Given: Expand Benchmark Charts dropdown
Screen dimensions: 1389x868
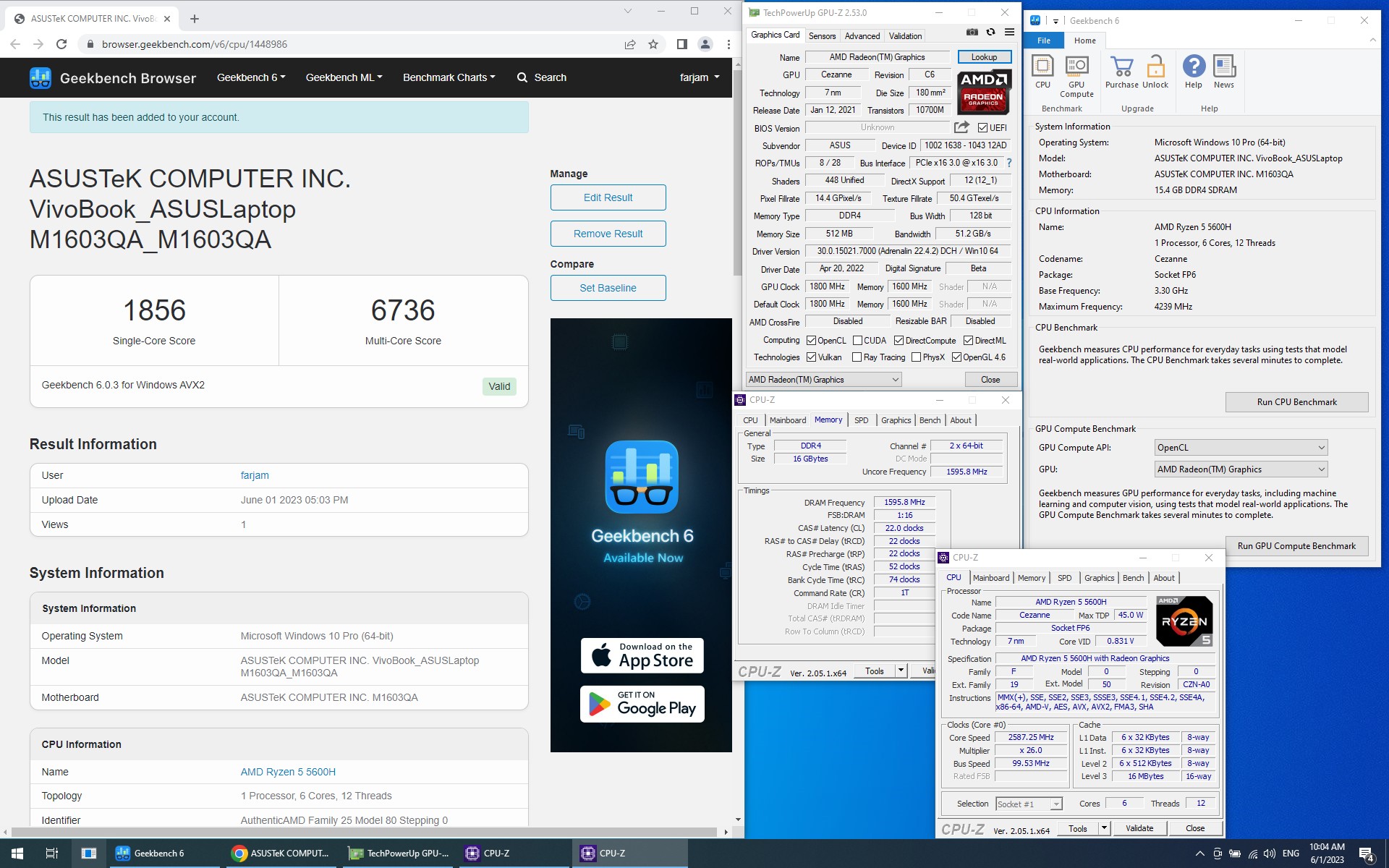Looking at the screenshot, I should pyautogui.click(x=449, y=77).
